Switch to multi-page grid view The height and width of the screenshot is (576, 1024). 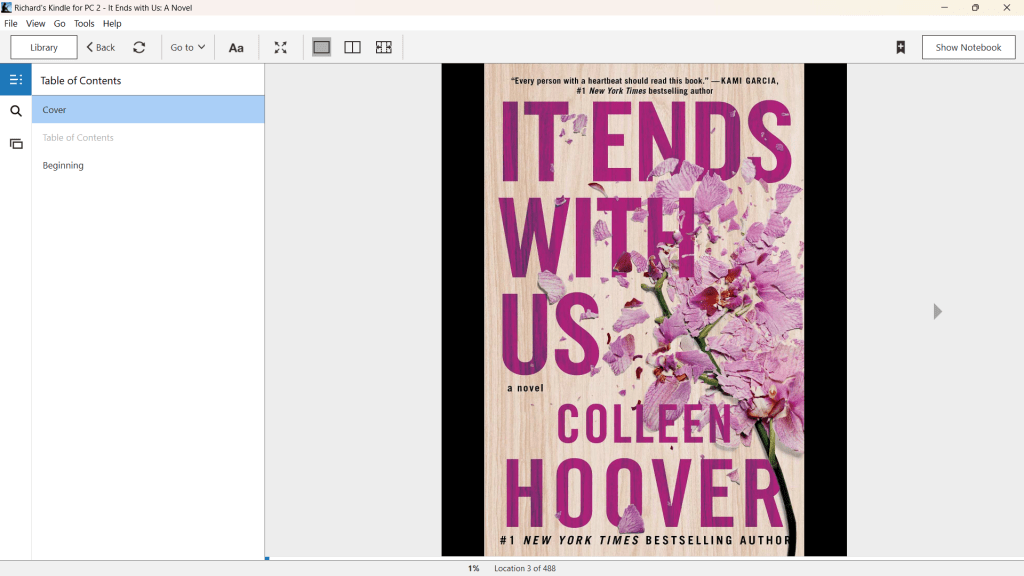tap(383, 47)
